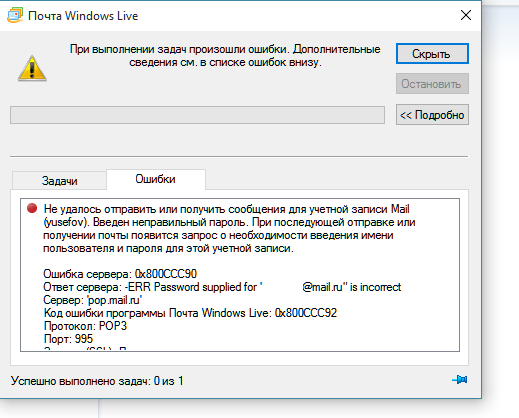This screenshot has width=519, height=418.
Task: Click the yellow warning triangle icon
Action: (32, 68)
